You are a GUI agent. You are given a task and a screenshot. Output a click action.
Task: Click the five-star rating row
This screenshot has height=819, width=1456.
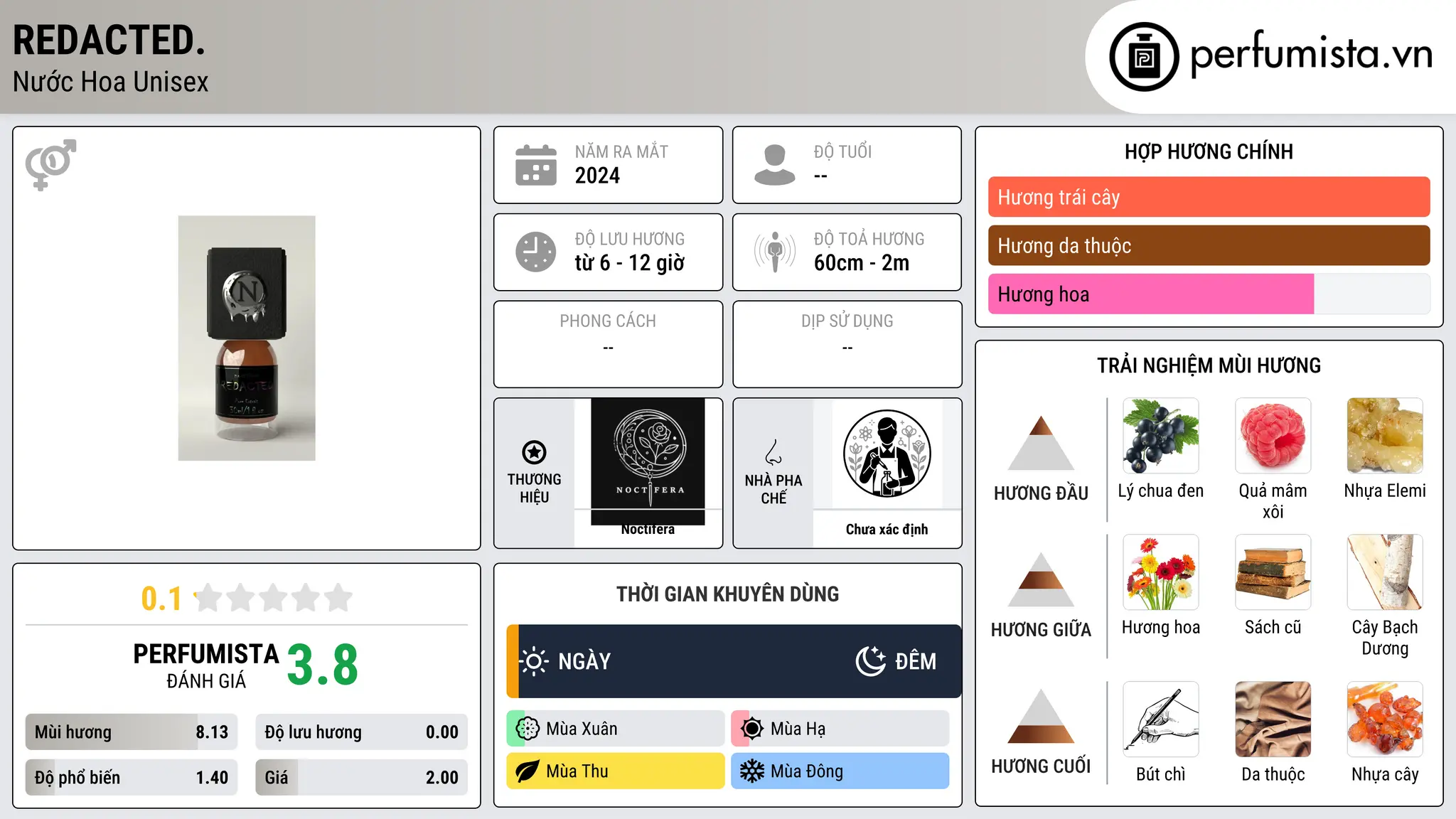(x=273, y=598)
